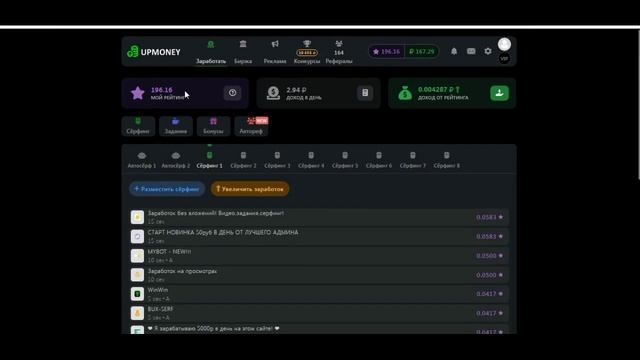The width and height of the screenshot is (640, 360).
Task: Open notifications bell
Action: click(454, 51)
